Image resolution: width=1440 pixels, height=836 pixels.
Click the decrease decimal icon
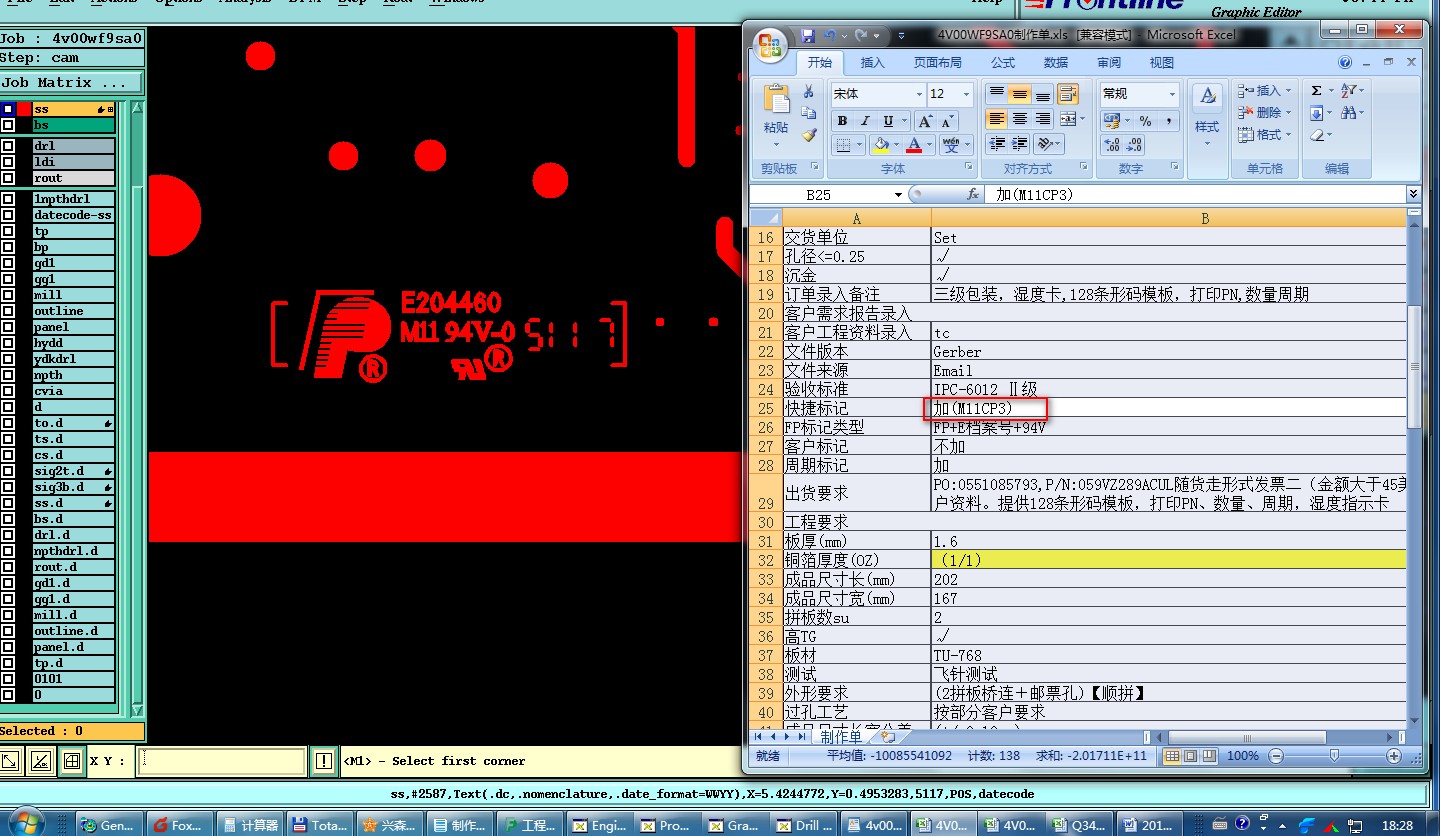click(1135, 145)
